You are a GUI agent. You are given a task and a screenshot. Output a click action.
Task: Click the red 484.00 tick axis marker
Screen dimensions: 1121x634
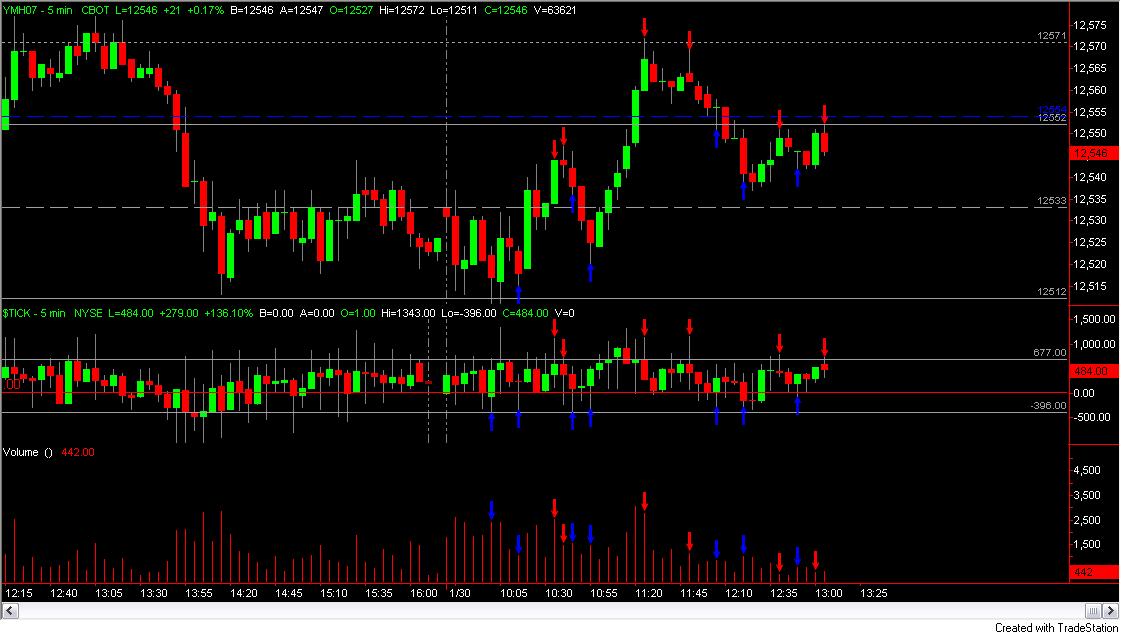point(1094,371)
